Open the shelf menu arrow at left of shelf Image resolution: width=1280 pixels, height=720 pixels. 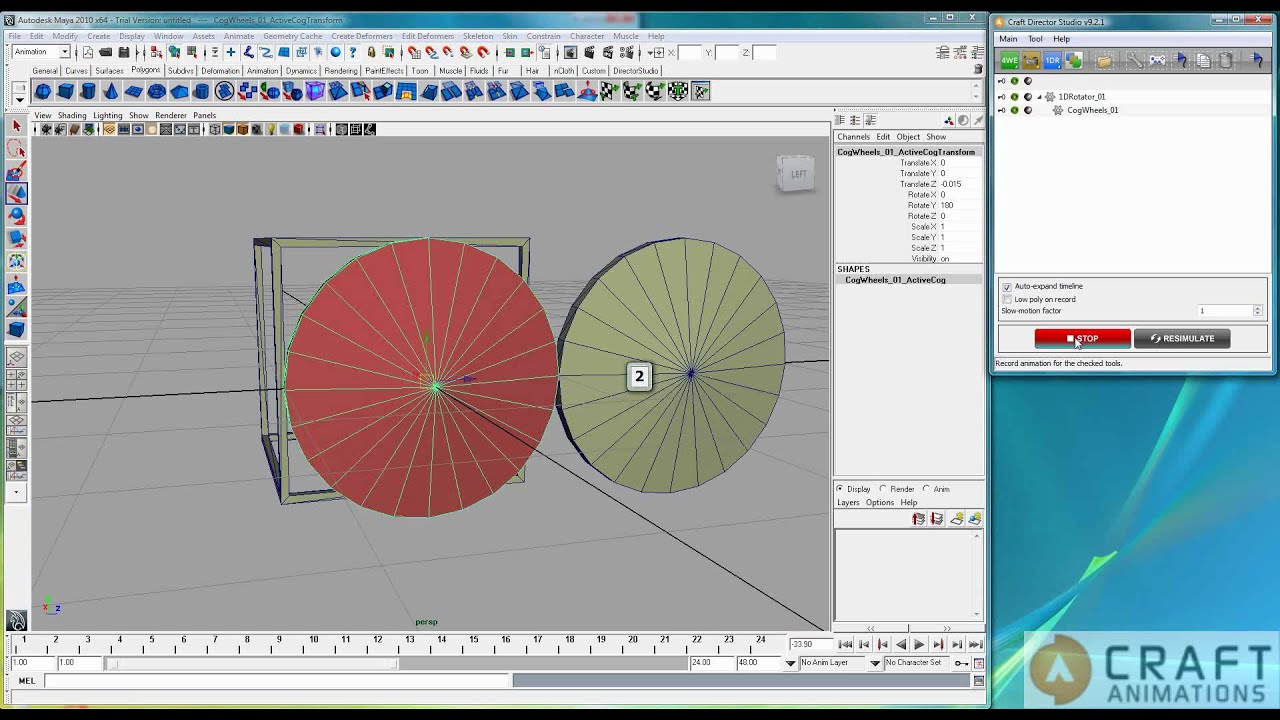click(x=19, y=98)
